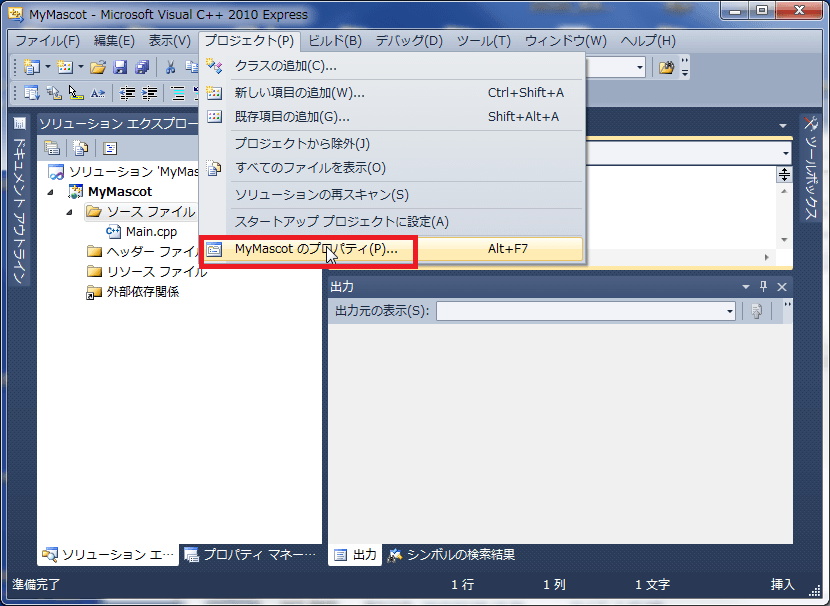This screenshot has width=830, height=606.
Task: Choose プロジェクトから除外(J) menu item
Action: 391,143
